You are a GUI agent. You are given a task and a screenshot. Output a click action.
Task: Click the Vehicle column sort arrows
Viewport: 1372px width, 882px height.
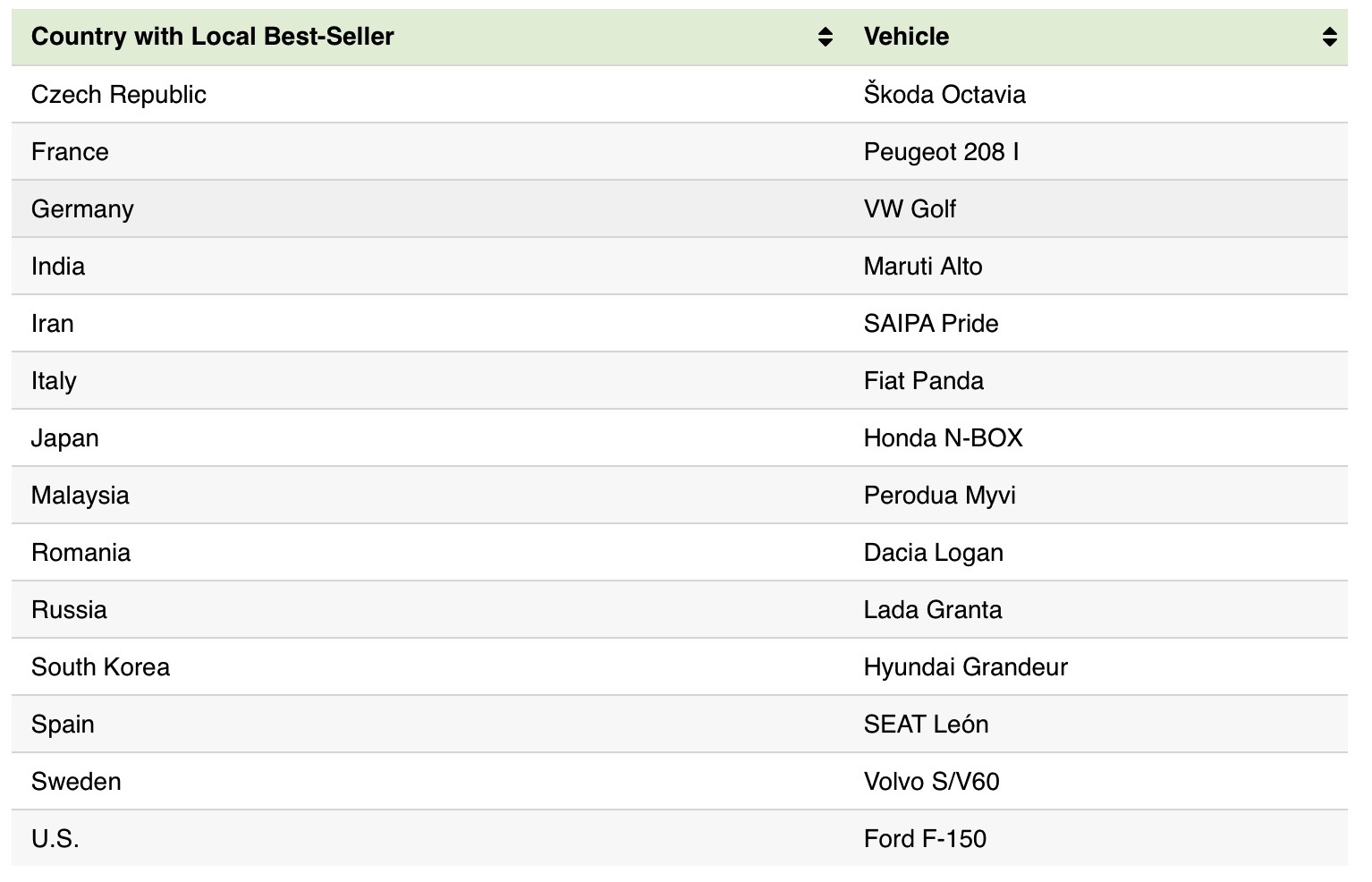1329,37
